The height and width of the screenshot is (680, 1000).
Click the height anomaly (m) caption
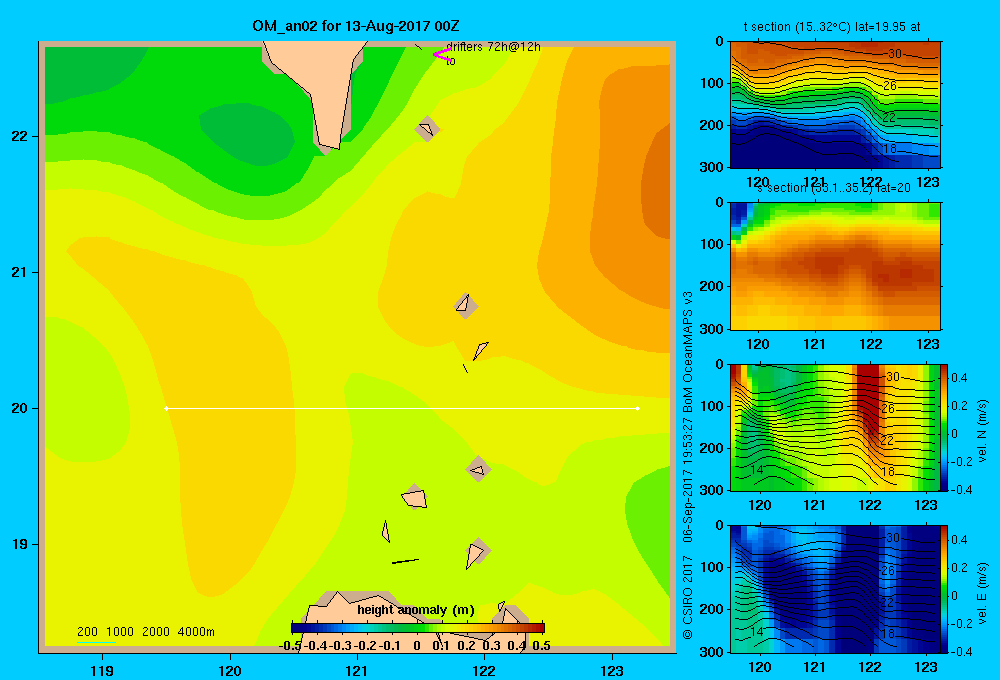click(416, 610)
